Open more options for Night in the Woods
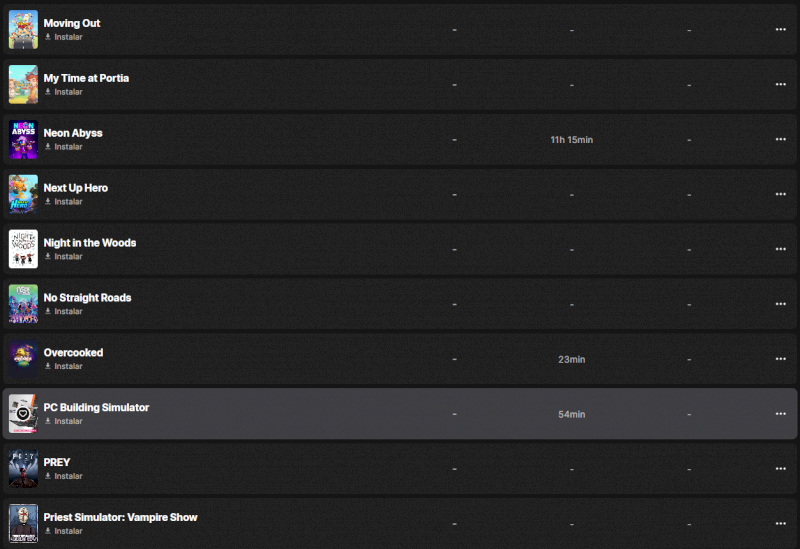Screen dimensions: 800x549 pyautogui.click(x=780, y=249)
